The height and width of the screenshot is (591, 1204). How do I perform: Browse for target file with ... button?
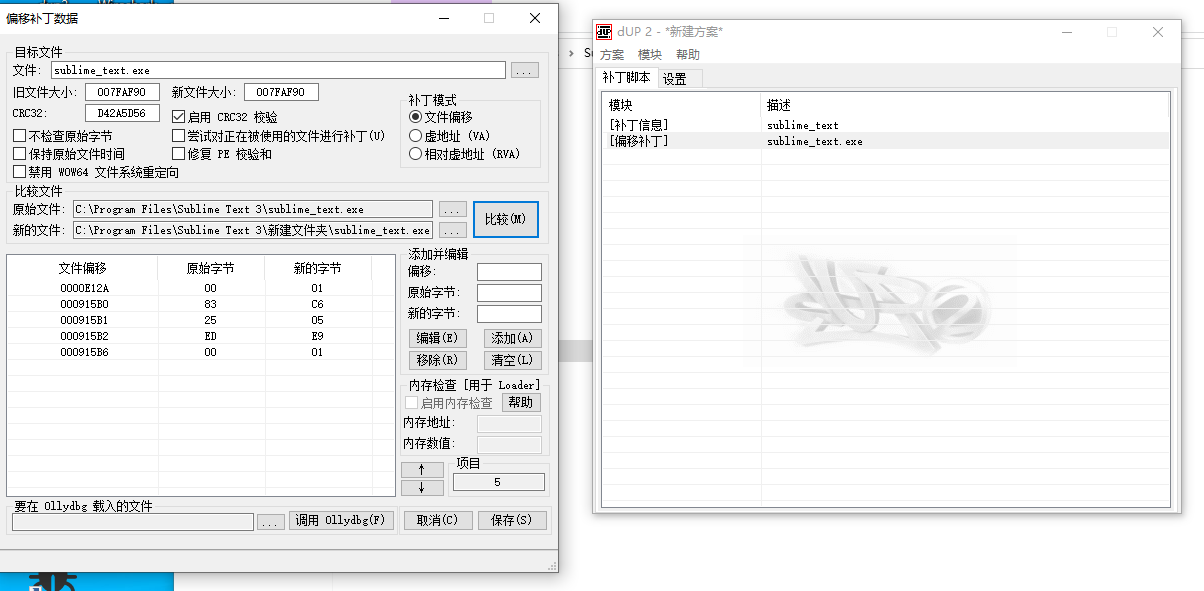[525, 70]
